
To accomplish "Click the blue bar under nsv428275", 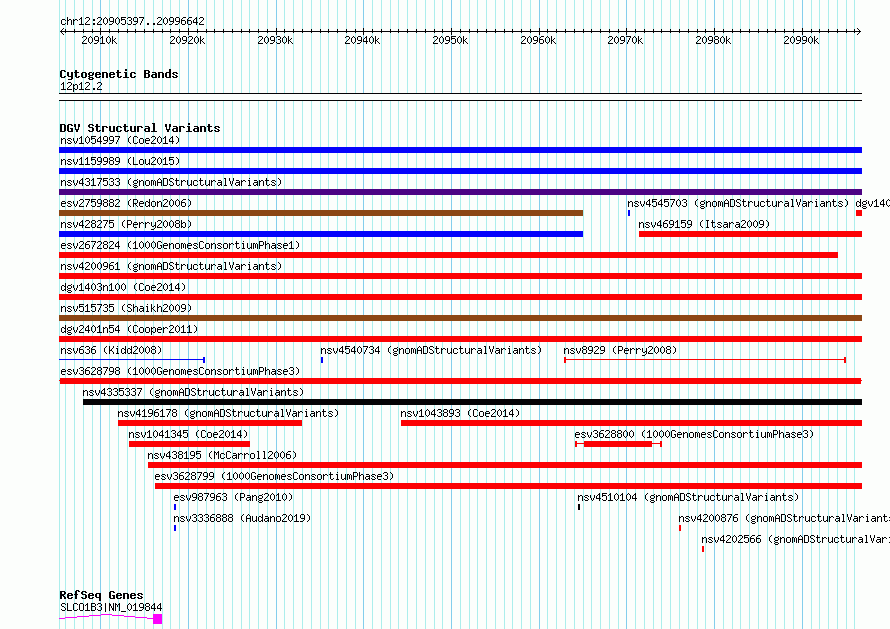I will coord(321,234).
